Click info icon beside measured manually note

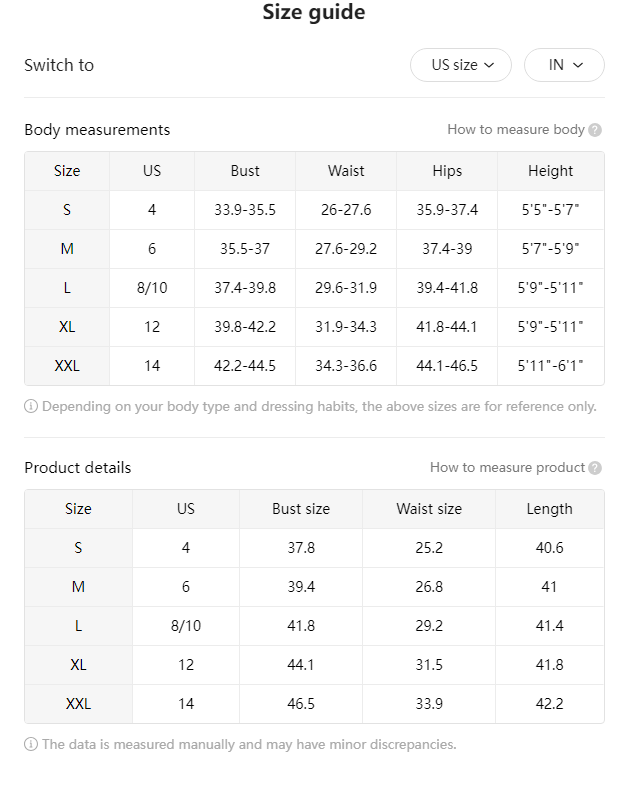[31, 744]
